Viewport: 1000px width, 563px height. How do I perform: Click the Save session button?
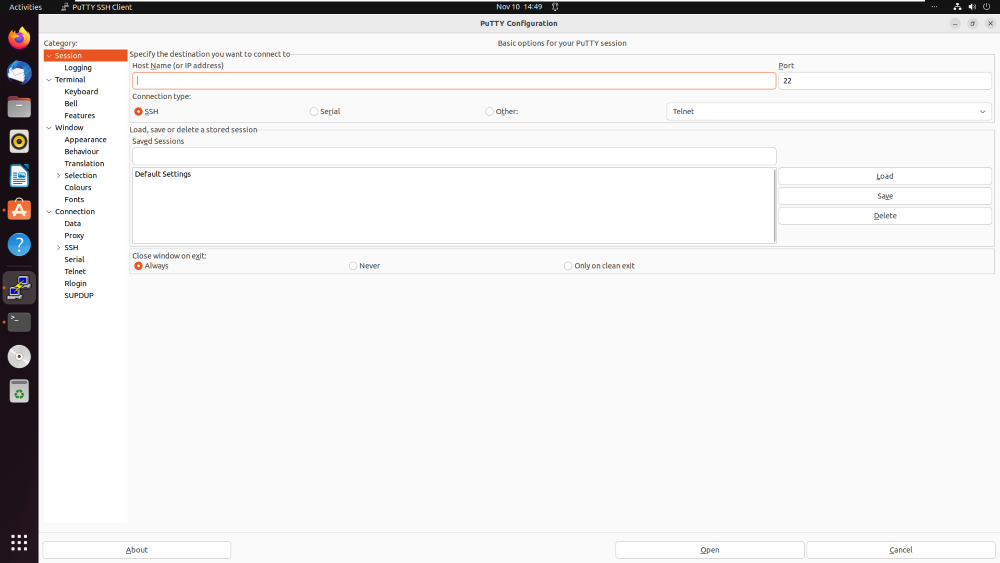tap(885, 196)
